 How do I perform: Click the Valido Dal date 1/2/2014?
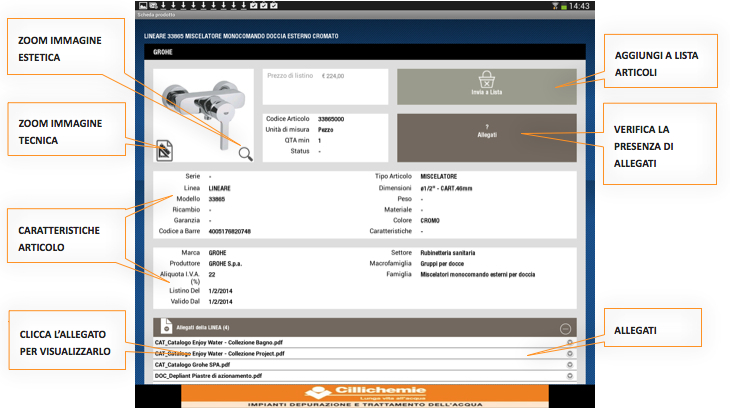point(220,302)
